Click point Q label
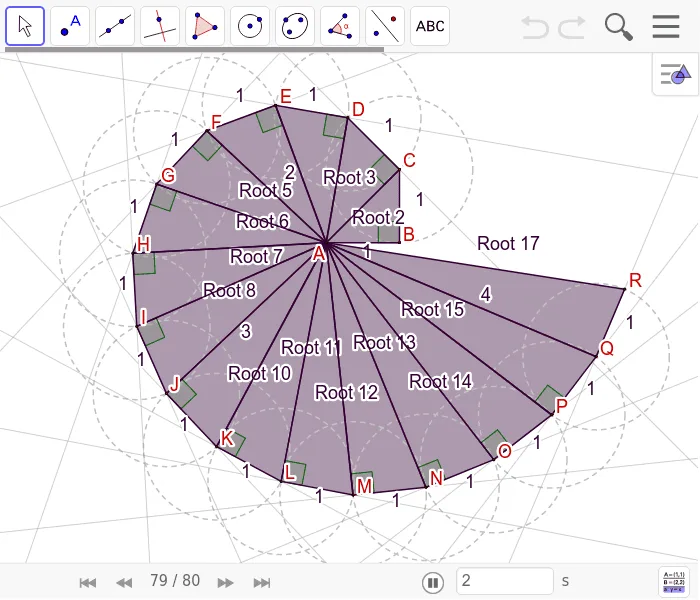Screen dimensions: 700x600 pos(607,348)
